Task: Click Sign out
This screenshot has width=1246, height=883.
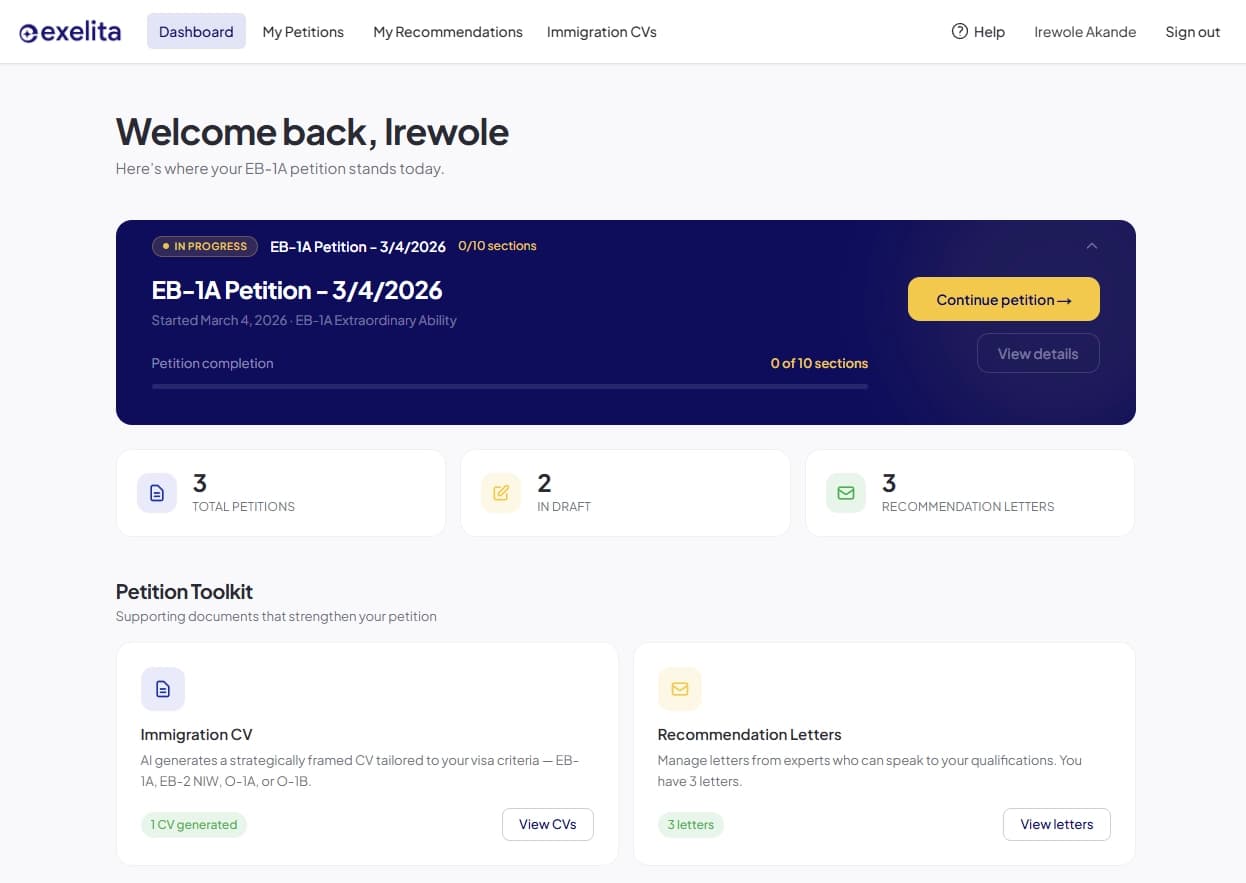Action: [1192, 31]
